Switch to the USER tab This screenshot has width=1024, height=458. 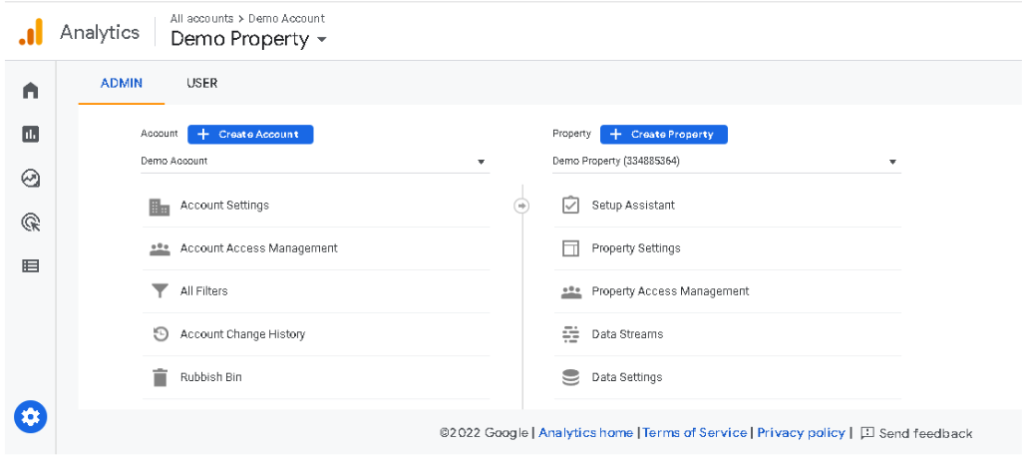pyautogui.click(x=202, y=83)
